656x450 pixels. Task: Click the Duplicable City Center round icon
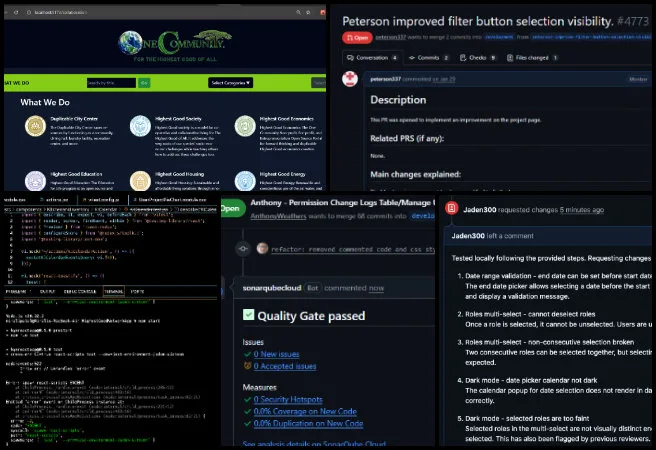click(35, 126)
